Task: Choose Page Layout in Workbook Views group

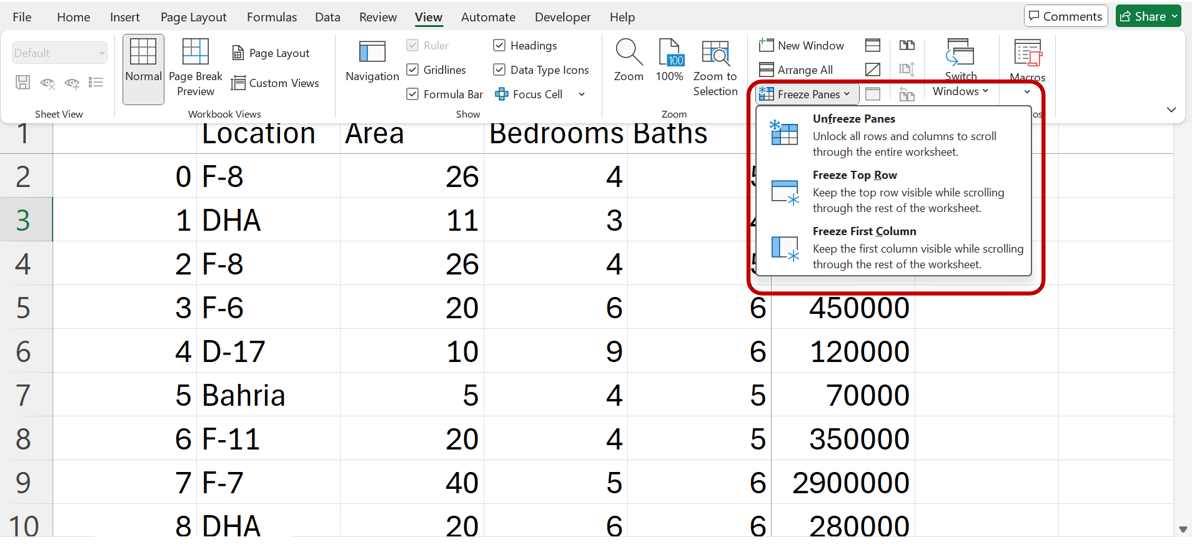Action: point(270,53)
